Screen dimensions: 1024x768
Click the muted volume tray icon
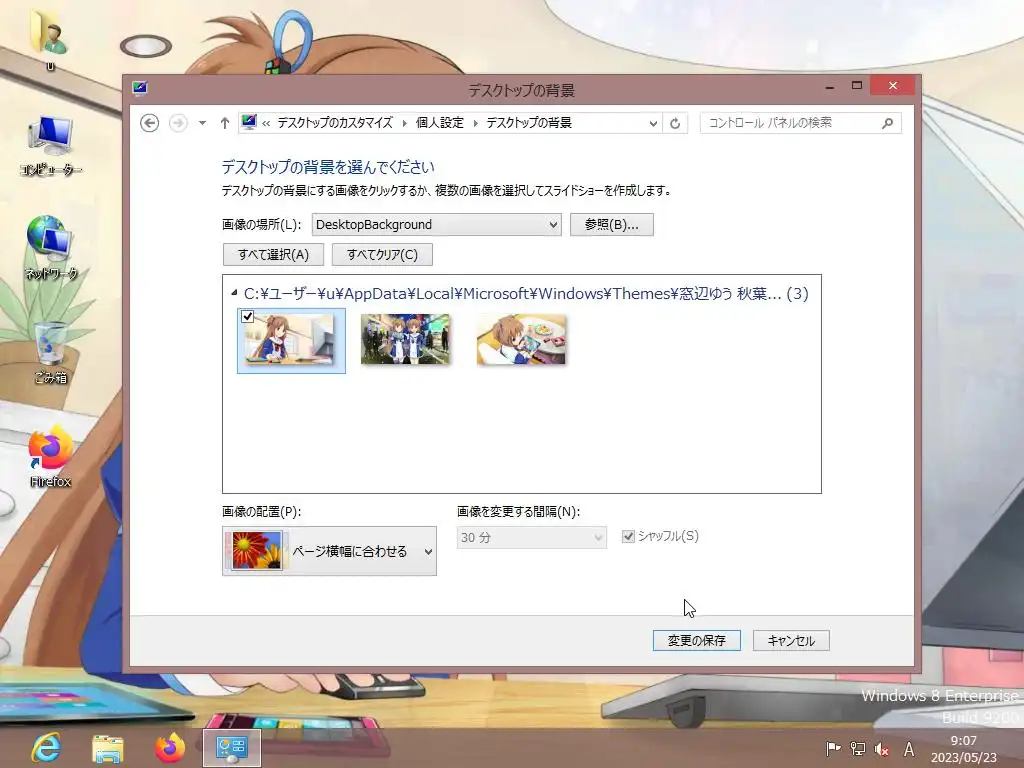(882, 749)
